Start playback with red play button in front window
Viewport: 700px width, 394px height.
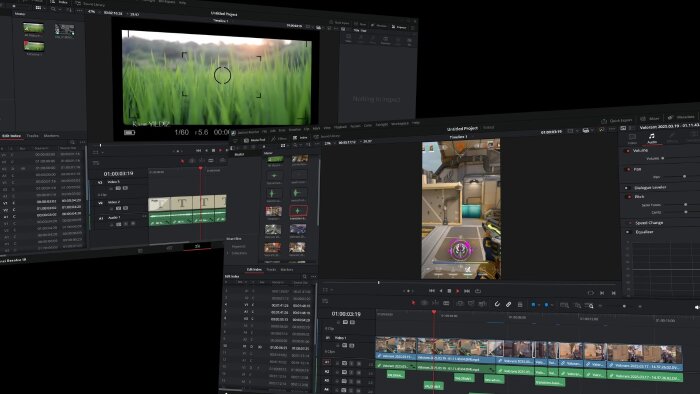[458, 291]
